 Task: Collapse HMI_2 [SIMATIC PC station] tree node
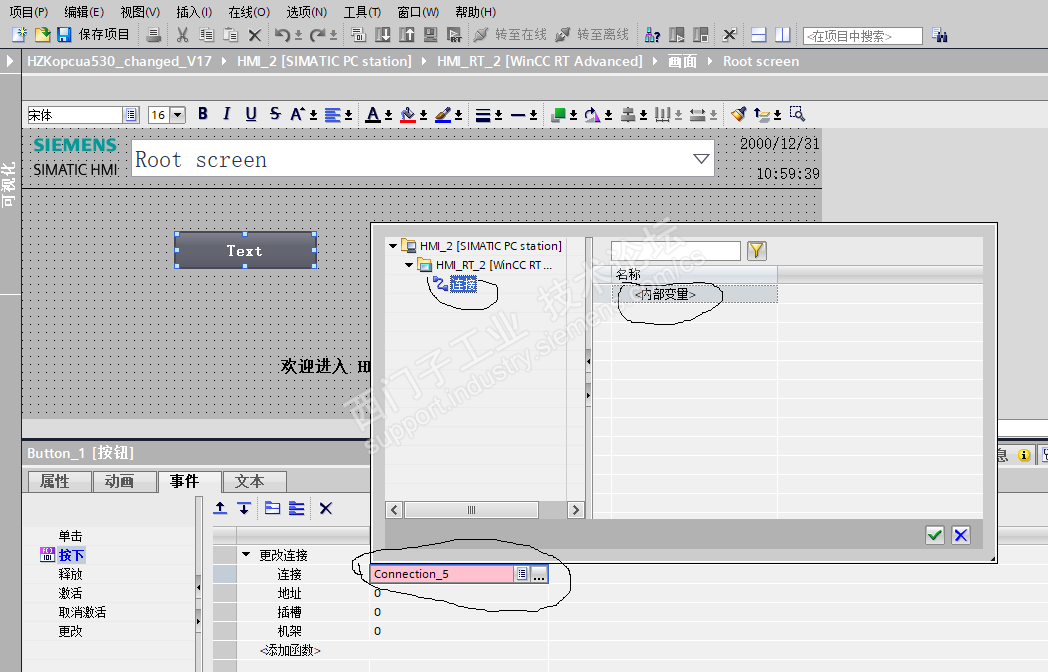click(393, 246)
